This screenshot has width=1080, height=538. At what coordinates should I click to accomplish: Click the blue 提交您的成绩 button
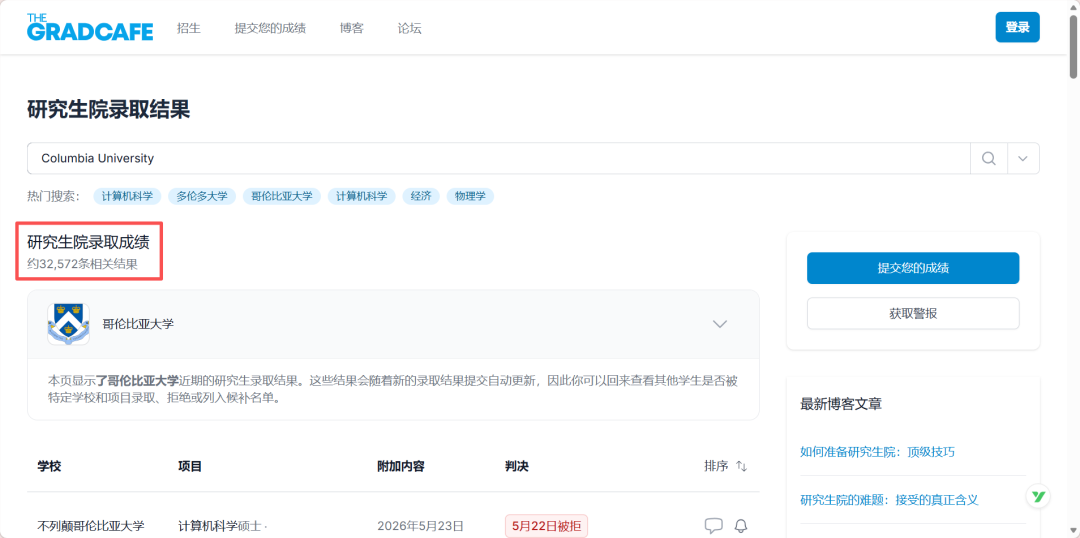tap(913, 268)
